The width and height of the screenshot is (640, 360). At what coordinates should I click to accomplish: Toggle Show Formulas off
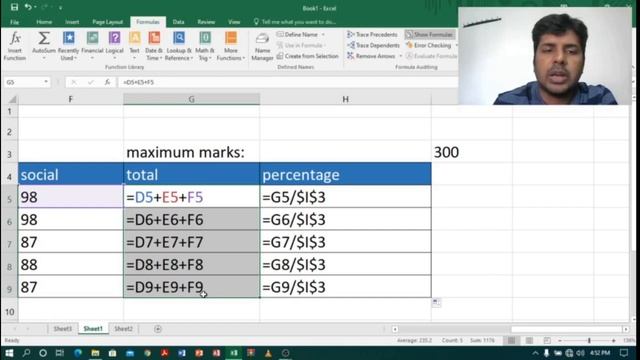(430, 35)
